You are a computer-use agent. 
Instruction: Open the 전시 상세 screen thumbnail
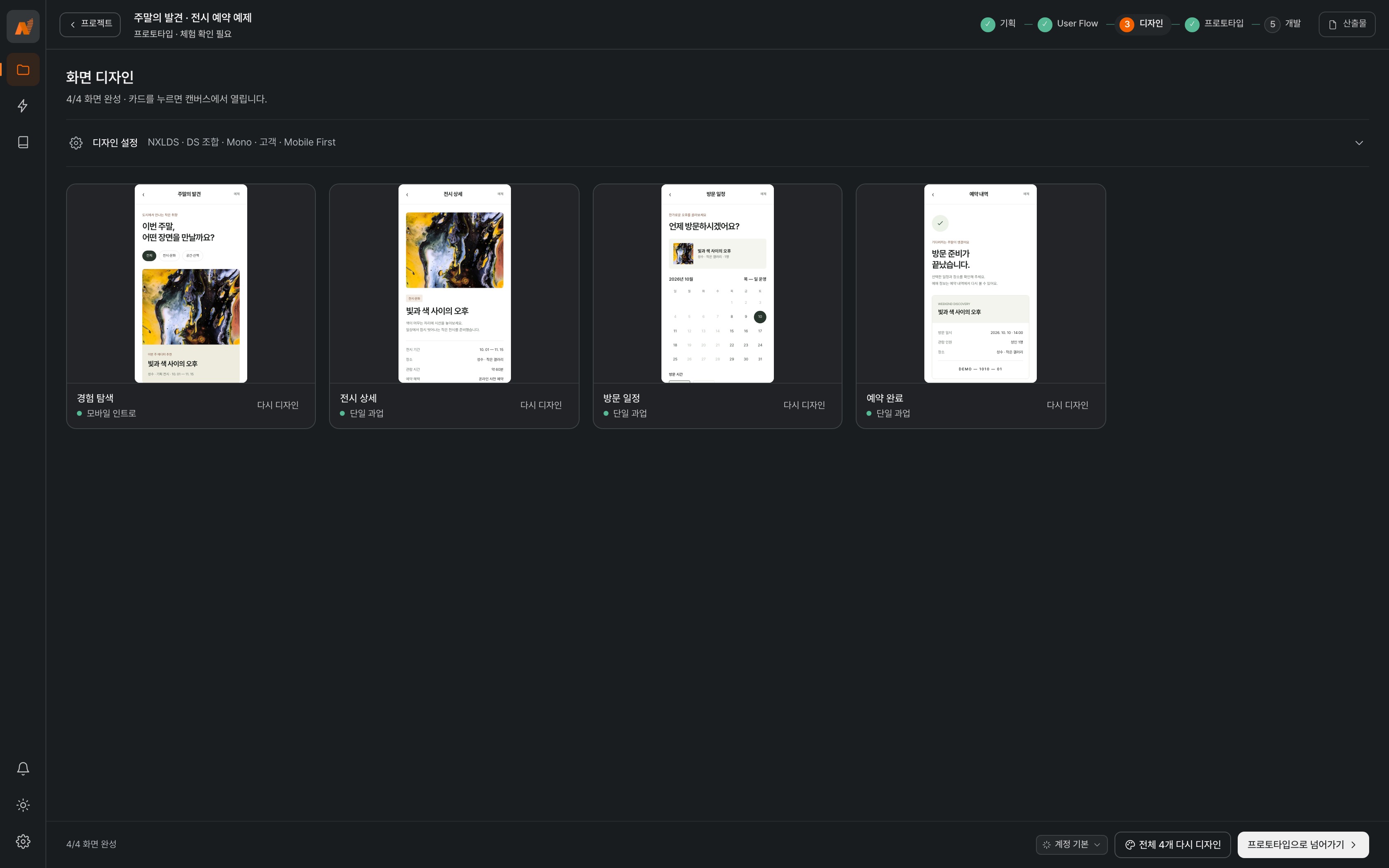454,284
